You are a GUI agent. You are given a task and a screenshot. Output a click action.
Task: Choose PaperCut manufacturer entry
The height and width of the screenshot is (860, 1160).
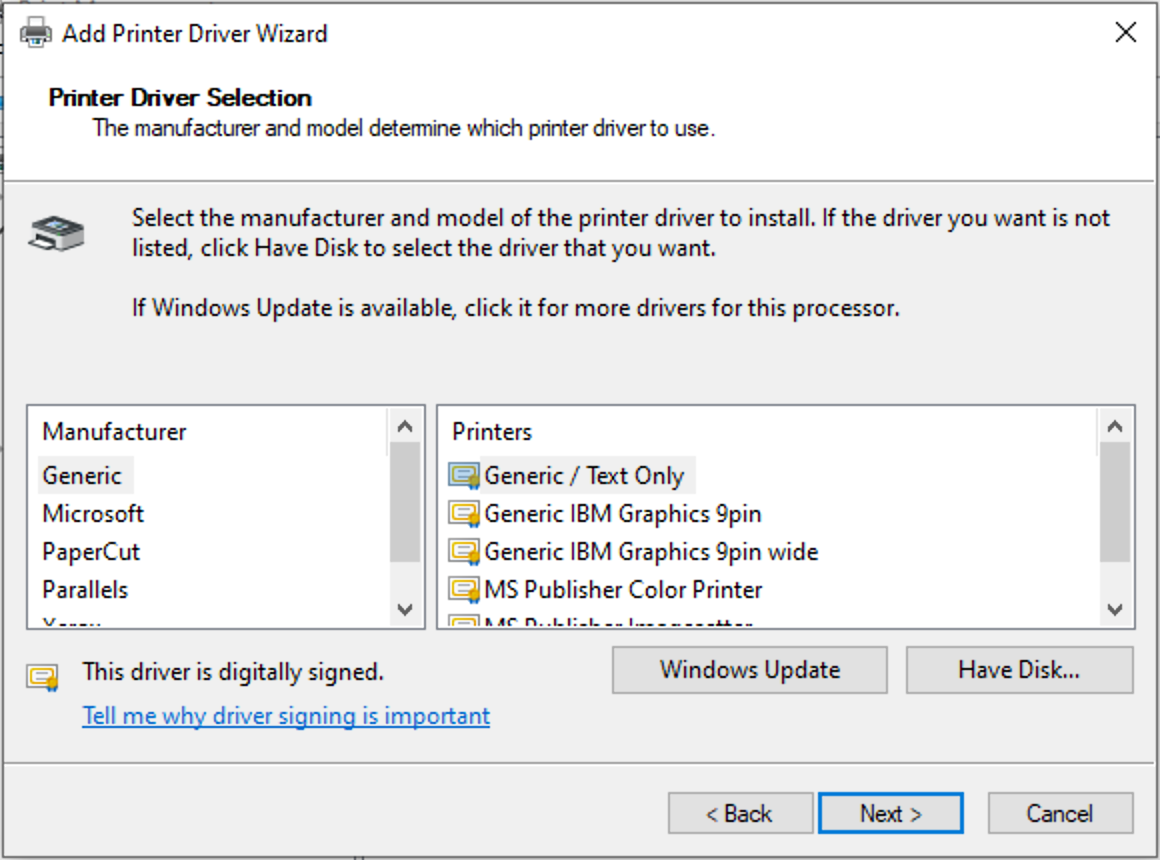click(91, 552)
